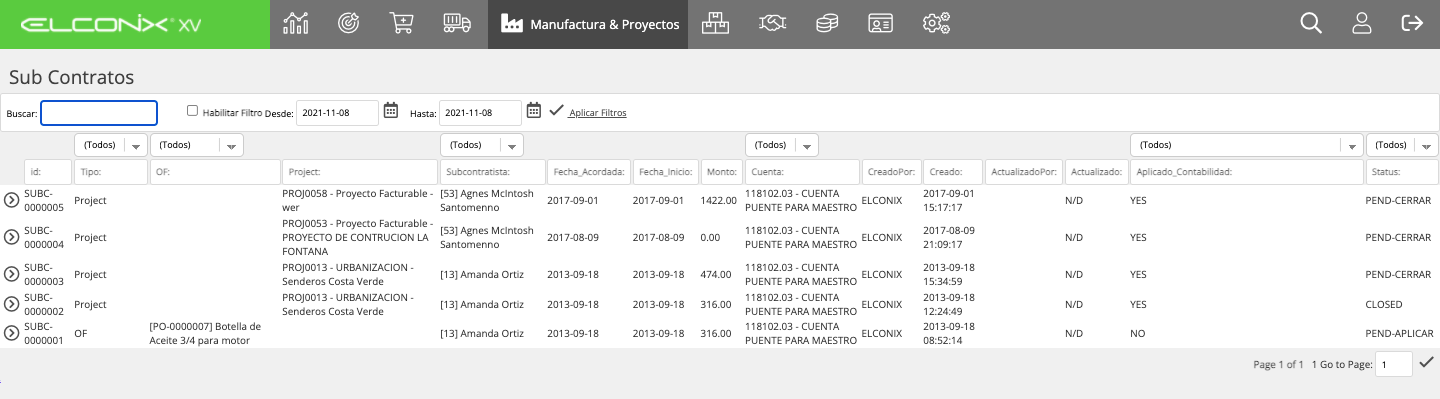Click the Hasta date field
This screenshot has height=399, width=1440.
pos(481,113)
